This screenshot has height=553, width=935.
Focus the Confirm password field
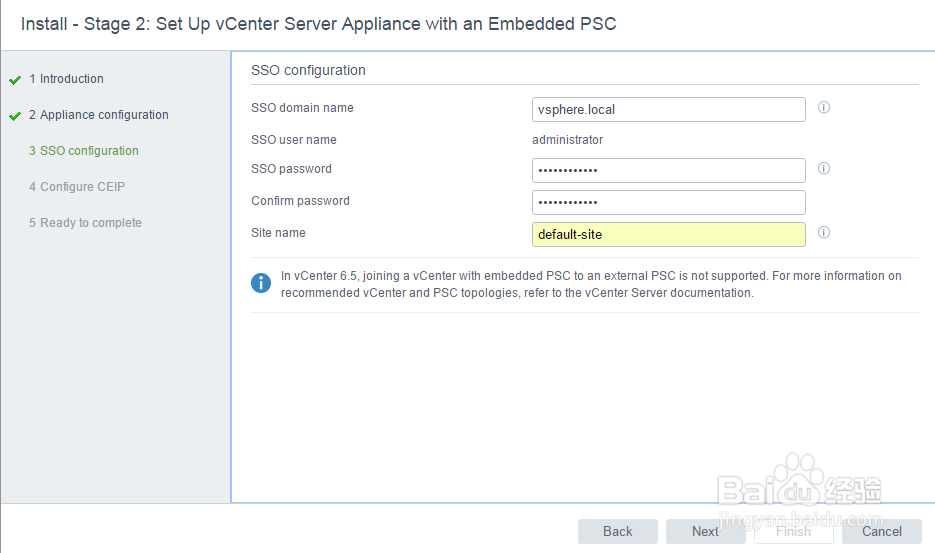668,202
